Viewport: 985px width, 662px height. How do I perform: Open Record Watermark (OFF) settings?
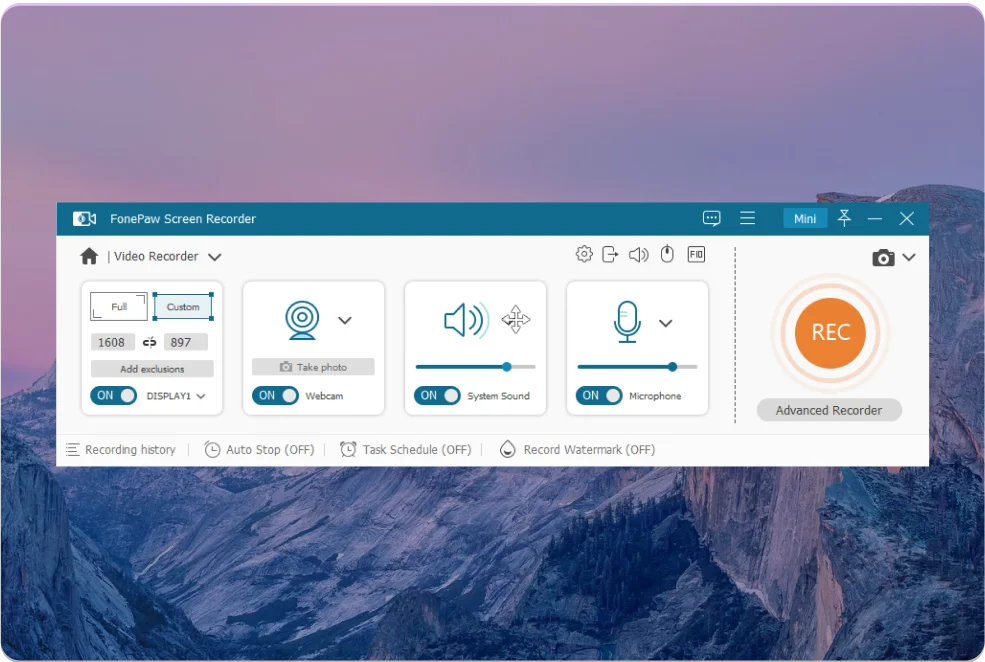tap(589, 450)
